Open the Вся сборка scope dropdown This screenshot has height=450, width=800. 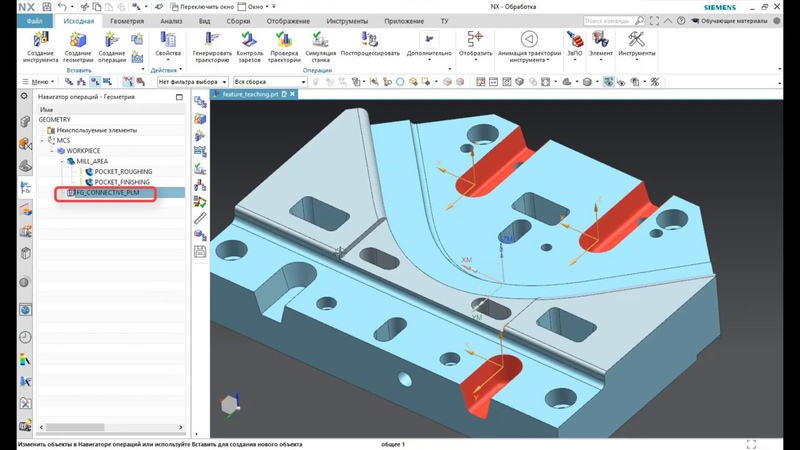click(269, 82)
